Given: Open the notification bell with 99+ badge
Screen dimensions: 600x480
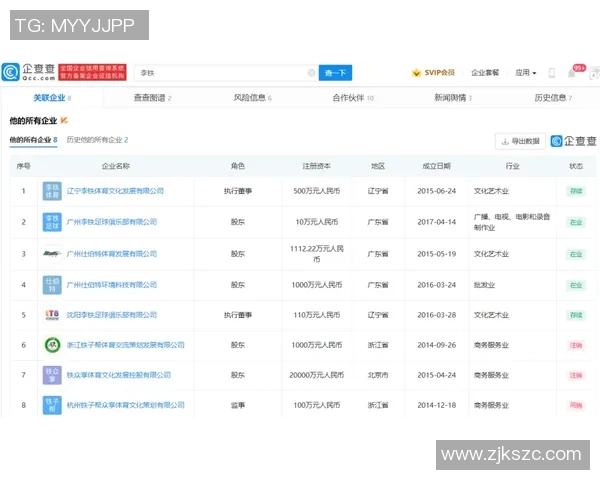Looking at the screenshot, I should click(x=572, y=73).
